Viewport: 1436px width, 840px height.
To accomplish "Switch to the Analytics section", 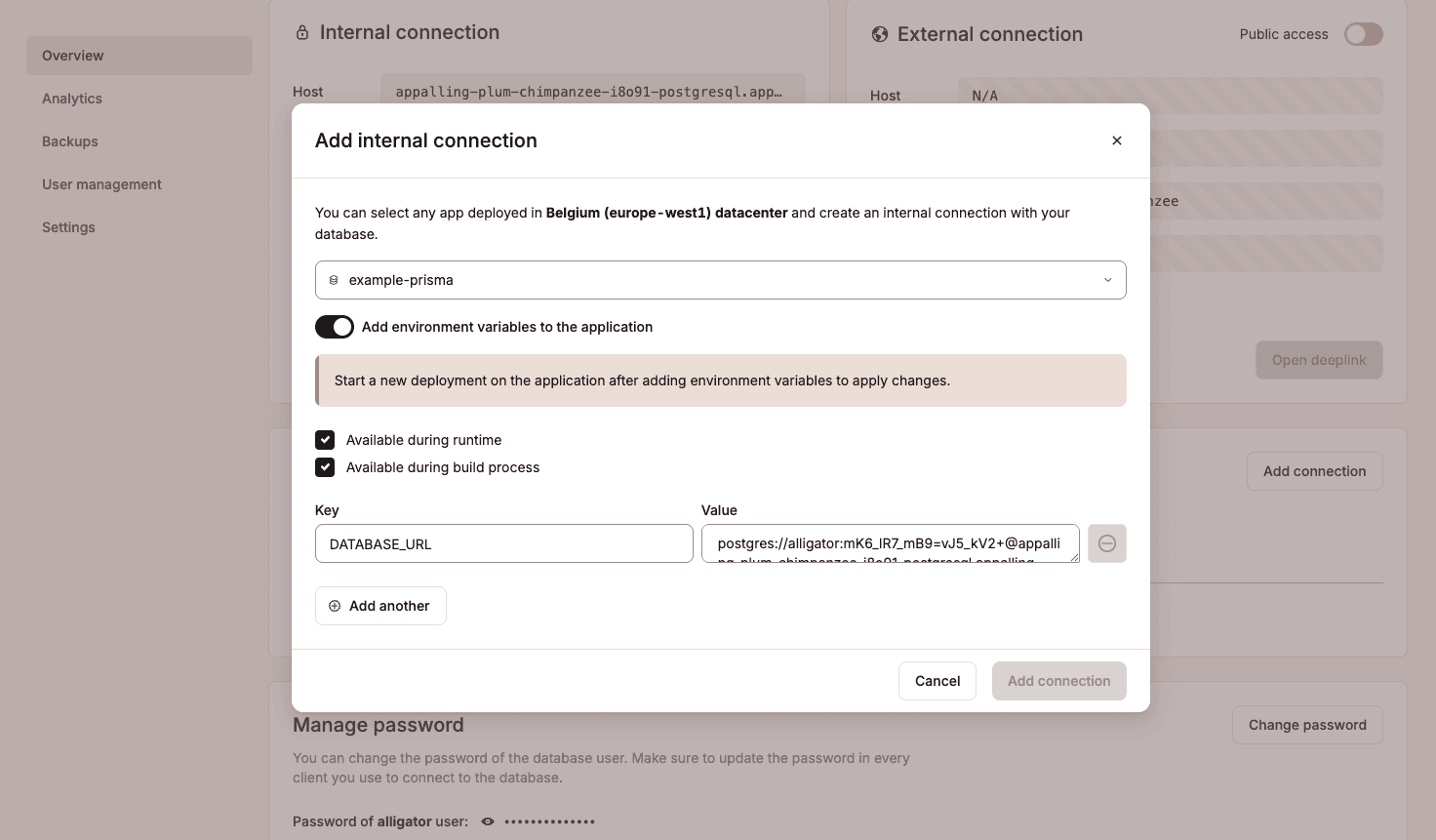I will point(72,98).
